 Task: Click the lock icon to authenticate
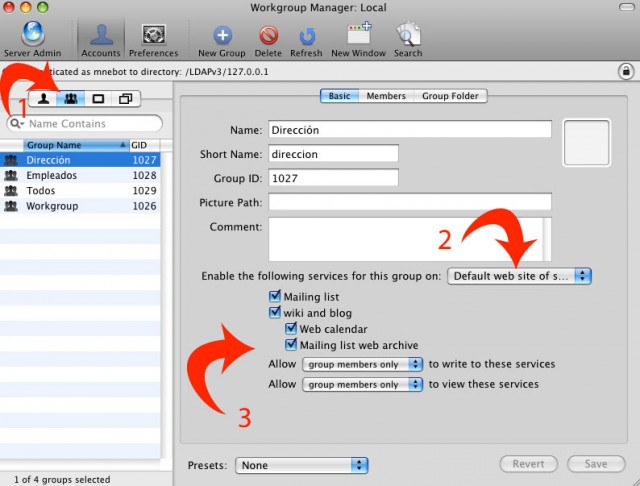coord(626,71)
